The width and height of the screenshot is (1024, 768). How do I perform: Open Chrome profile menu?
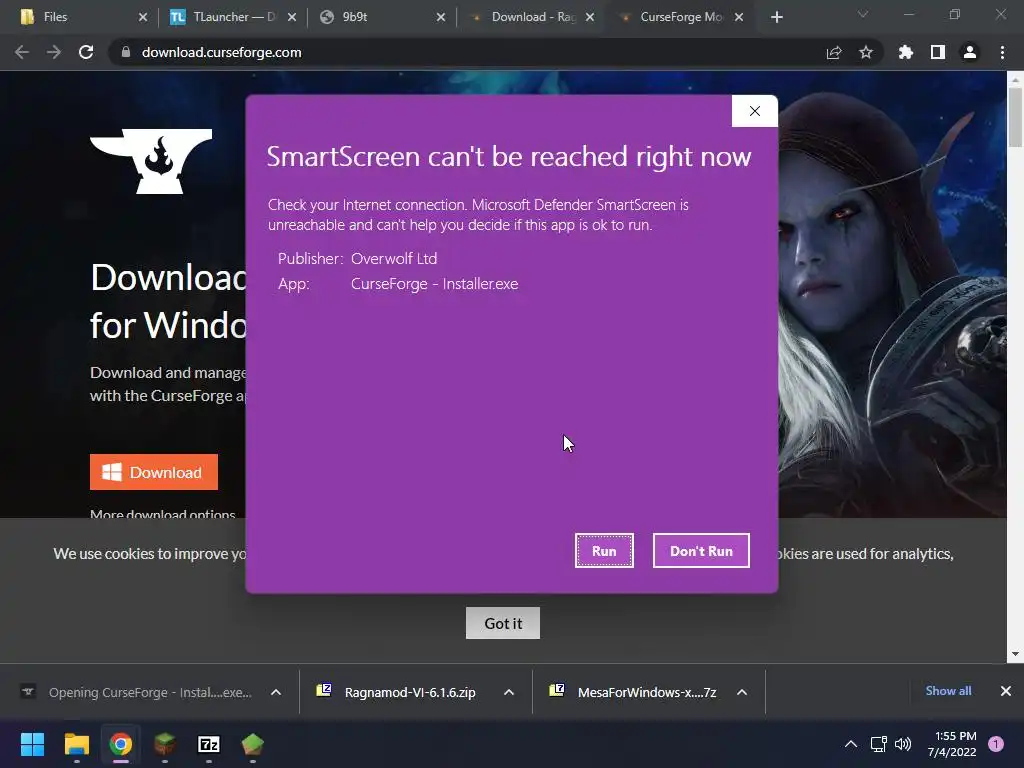(x=970, y=52)
